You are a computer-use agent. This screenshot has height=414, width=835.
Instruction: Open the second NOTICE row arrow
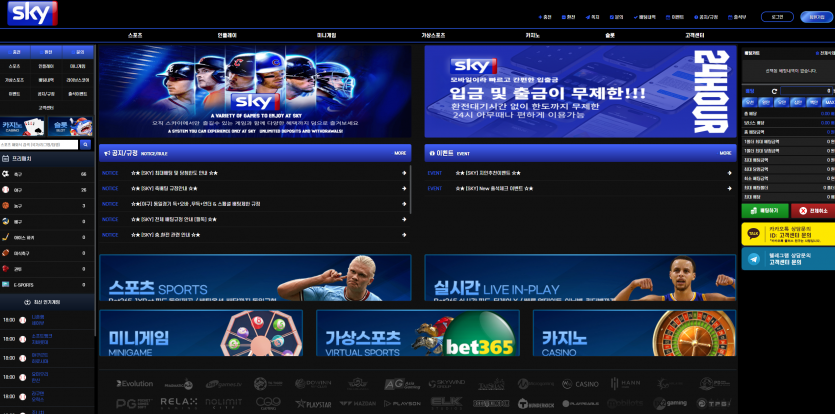[x=404, y=189]
